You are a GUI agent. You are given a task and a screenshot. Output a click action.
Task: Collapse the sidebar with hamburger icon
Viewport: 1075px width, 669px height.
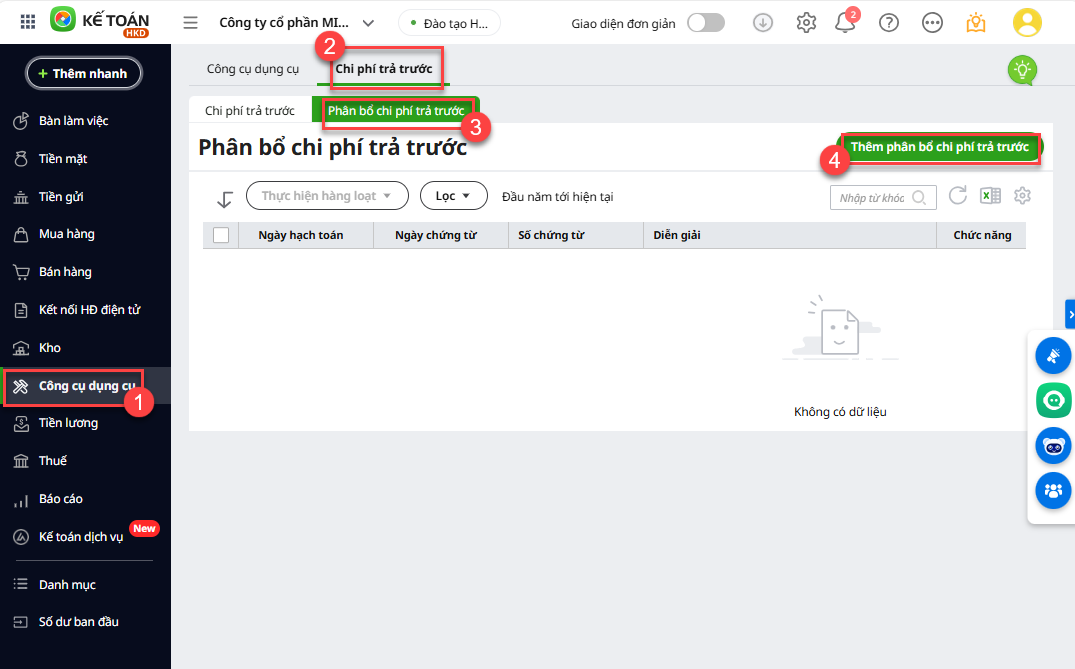coord(190,22)
